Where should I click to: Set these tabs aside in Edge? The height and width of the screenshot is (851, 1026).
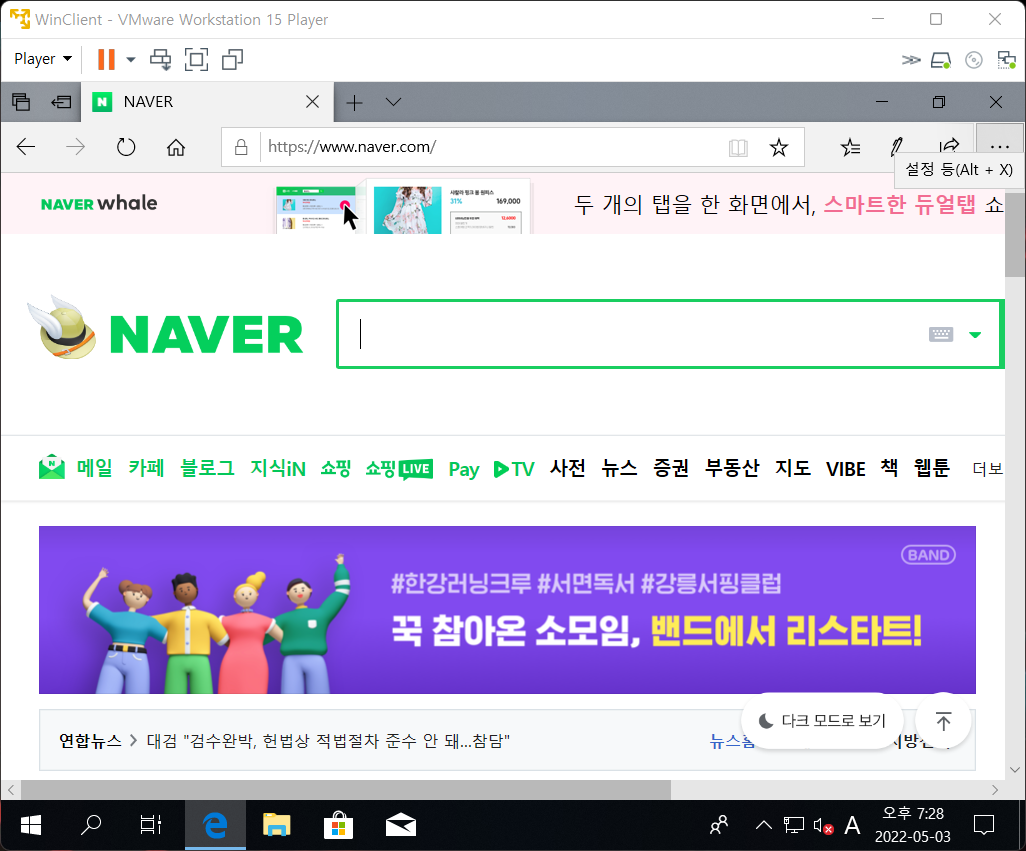coord(61,102)
